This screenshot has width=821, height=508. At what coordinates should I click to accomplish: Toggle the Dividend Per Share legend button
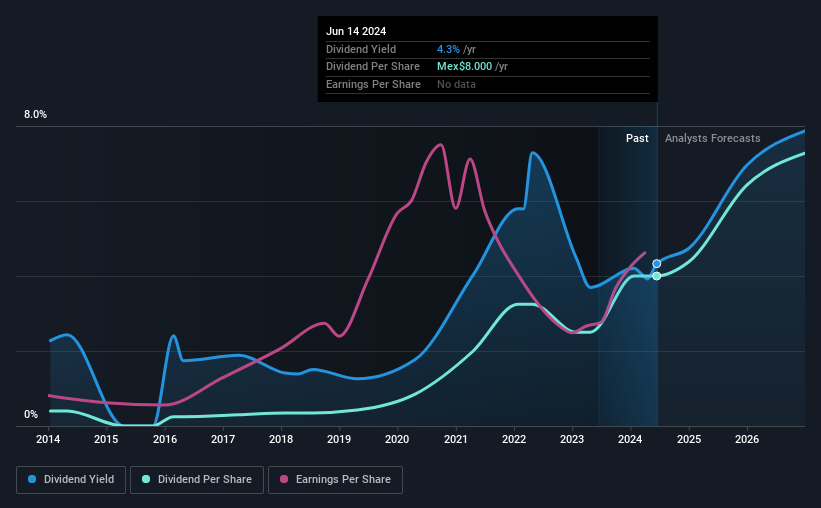coord(197,480)
